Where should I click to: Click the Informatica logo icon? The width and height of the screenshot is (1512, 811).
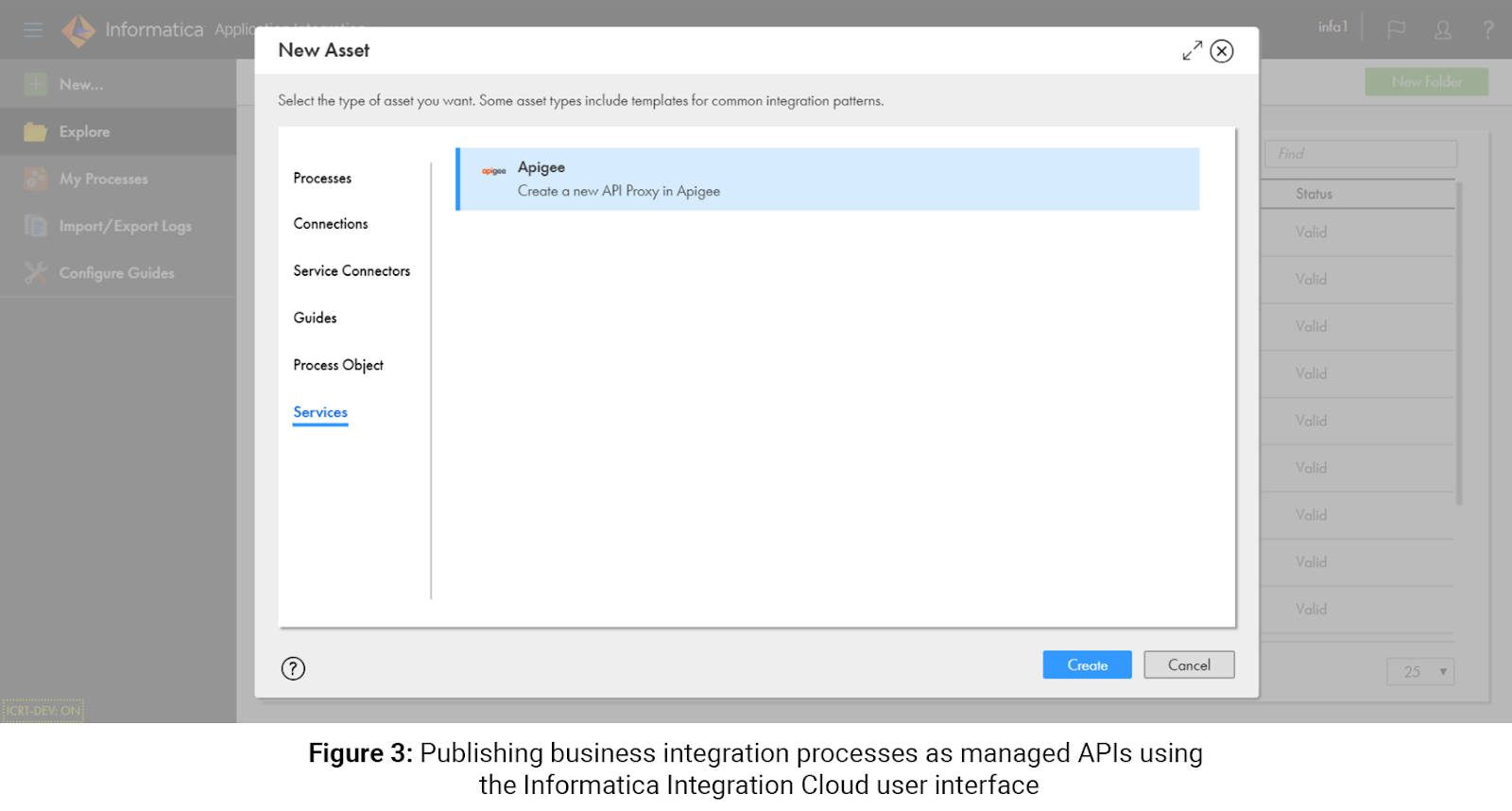click(x=78, y=30)
